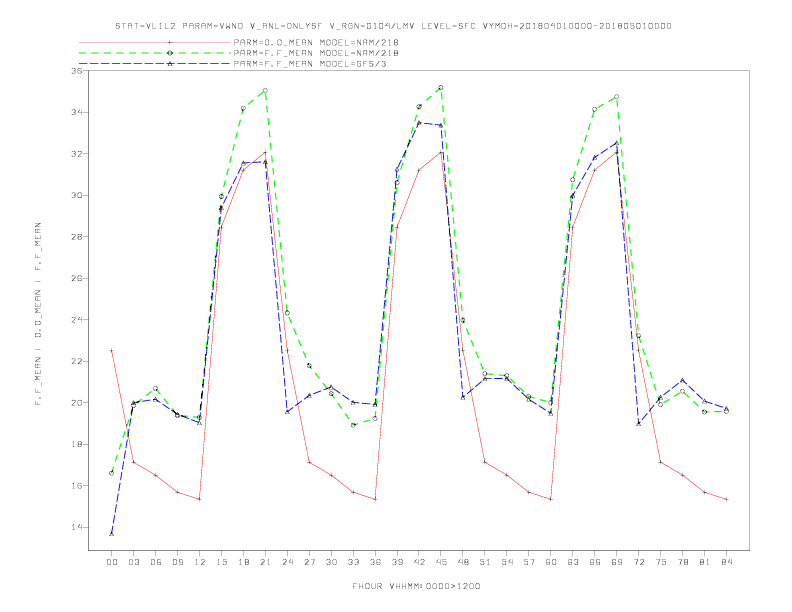Click the chart title line starting STAT=VL1L2
Image resolution: width=792 pixels, height=612 pixels.
393,26
